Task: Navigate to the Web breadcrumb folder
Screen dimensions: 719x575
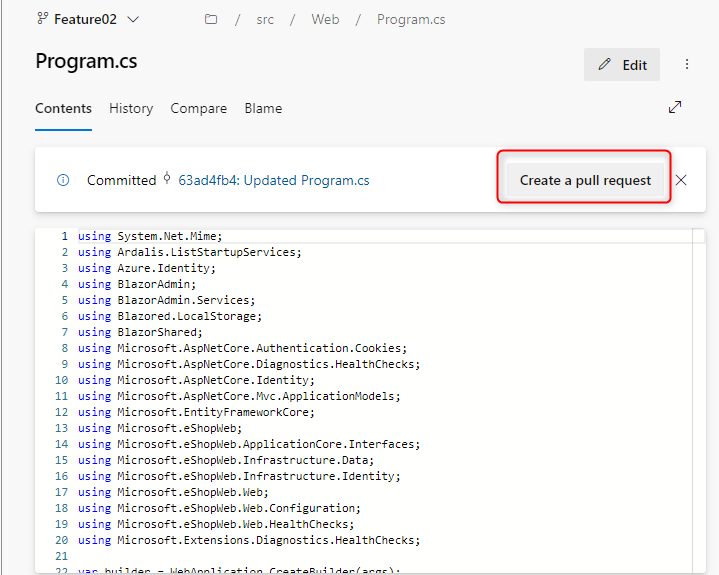Action: tap(325, 19)
